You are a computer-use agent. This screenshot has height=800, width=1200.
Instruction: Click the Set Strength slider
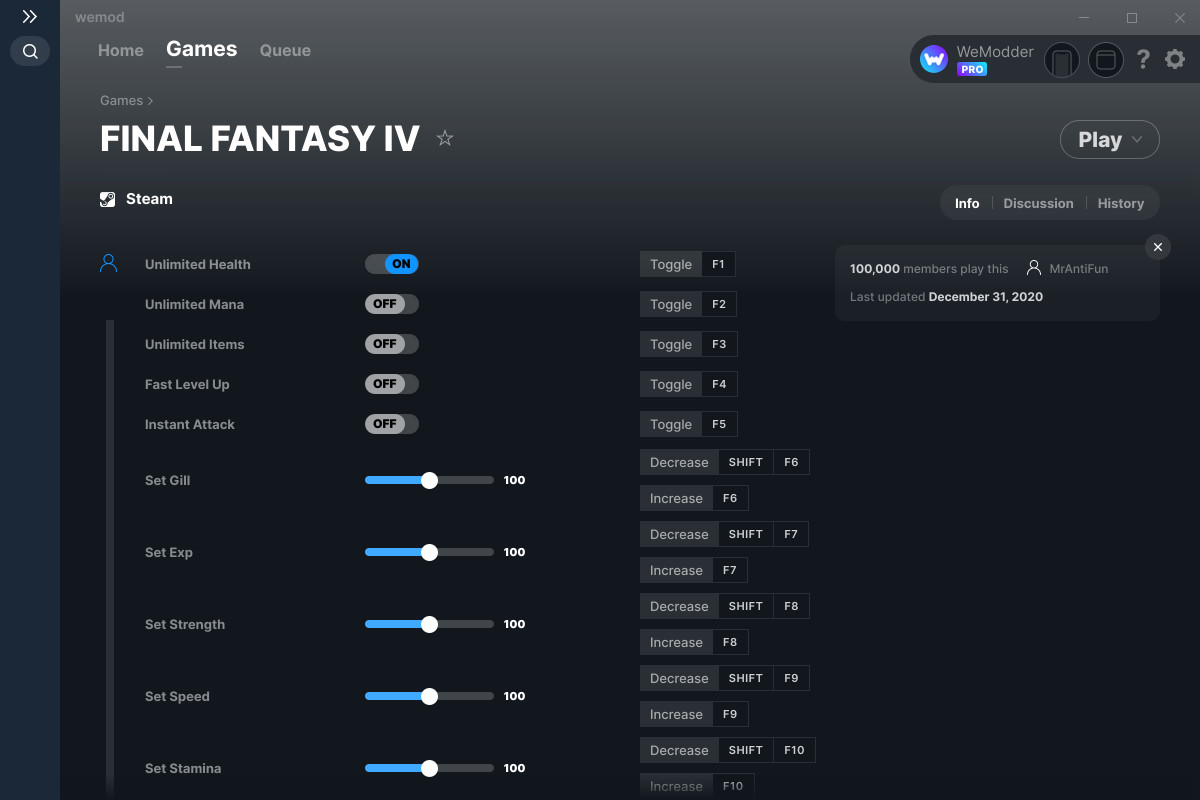[x=429, y=624]
